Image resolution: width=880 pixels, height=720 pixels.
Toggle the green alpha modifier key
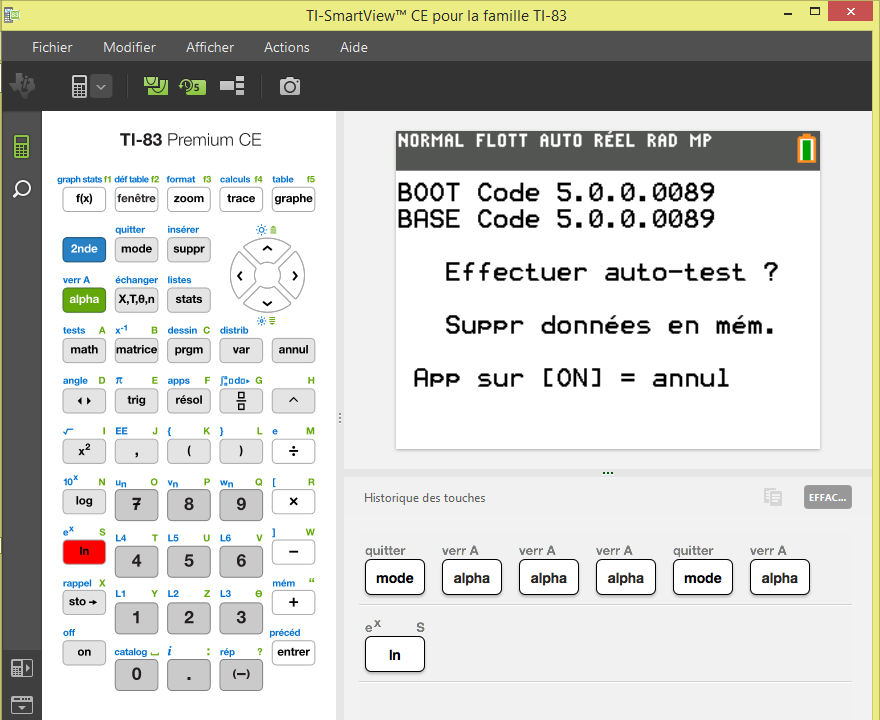84,300
